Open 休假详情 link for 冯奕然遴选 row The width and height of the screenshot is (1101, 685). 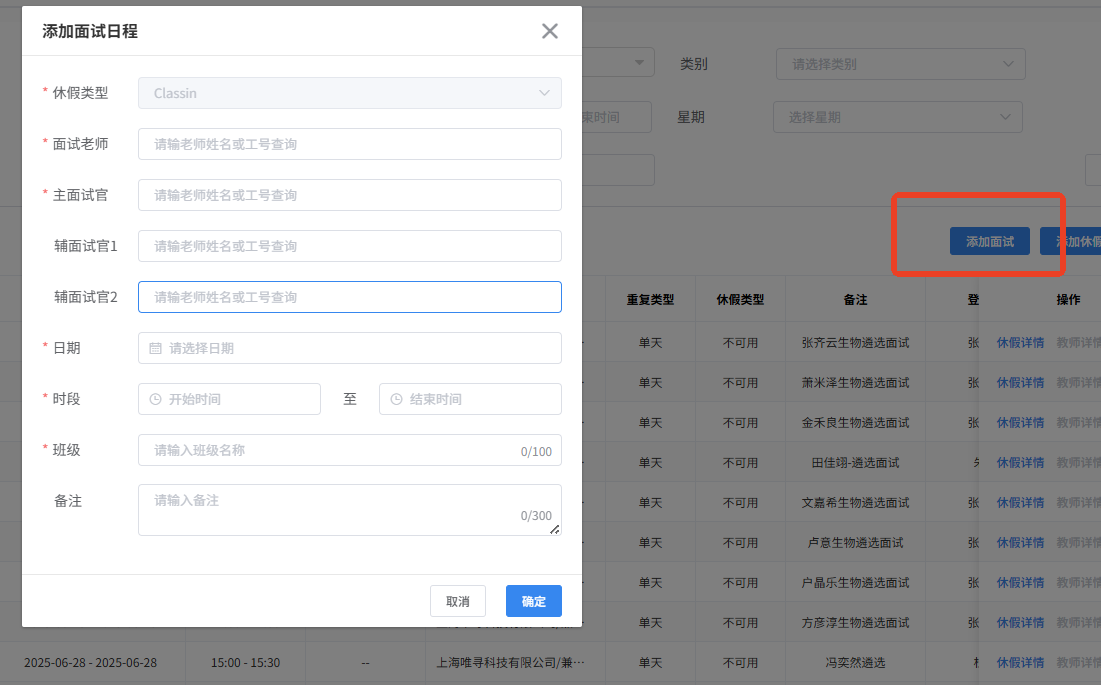point(1020,663)
